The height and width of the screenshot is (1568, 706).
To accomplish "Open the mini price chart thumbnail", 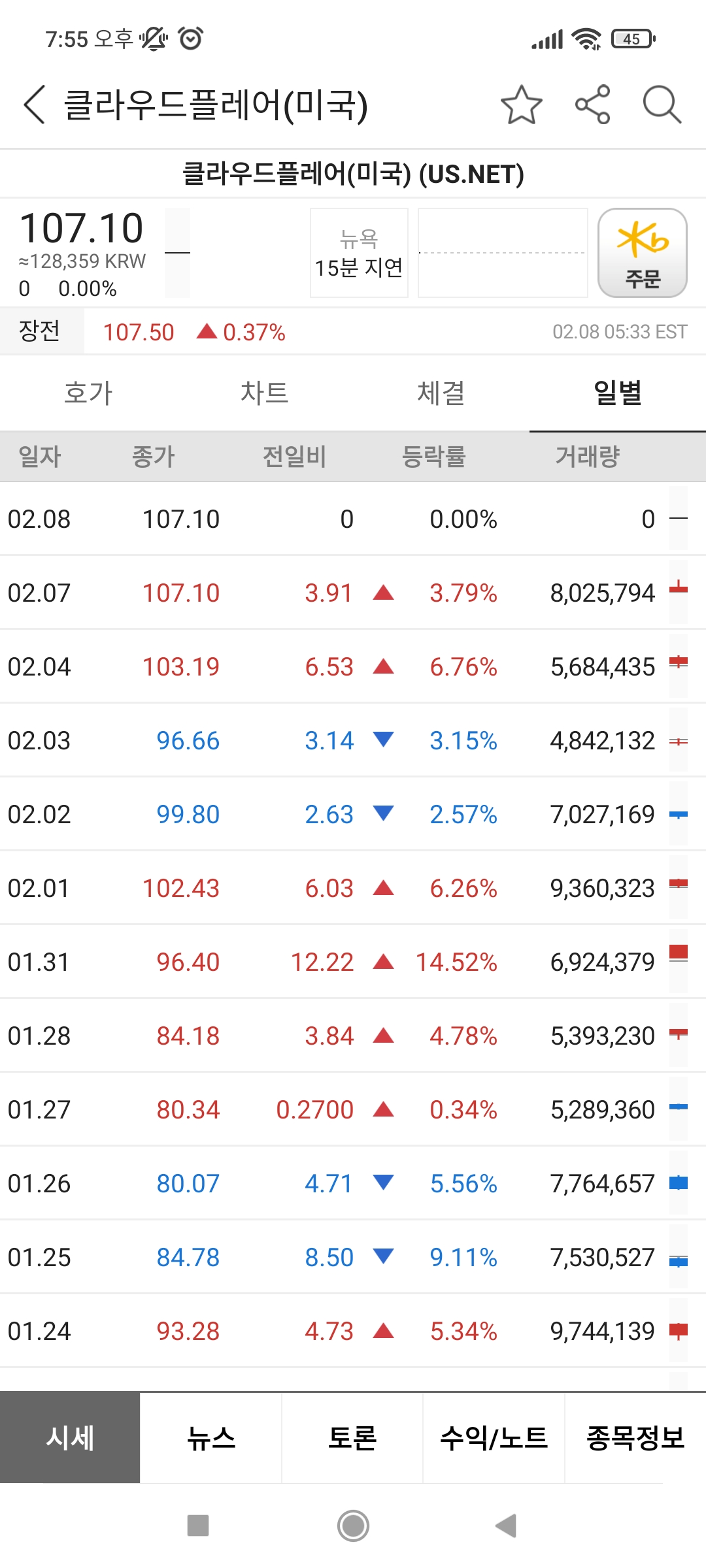I will (503, 253).
